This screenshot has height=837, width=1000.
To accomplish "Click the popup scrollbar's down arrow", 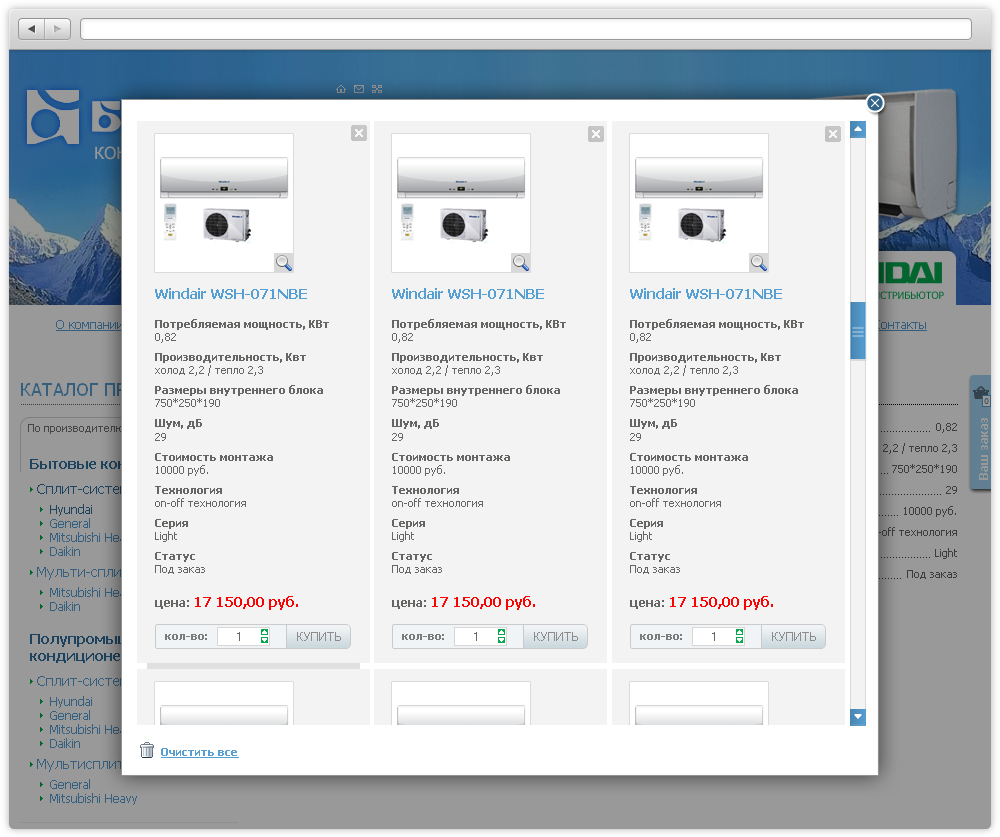I will pyautogui.click(x=858, y=717).
